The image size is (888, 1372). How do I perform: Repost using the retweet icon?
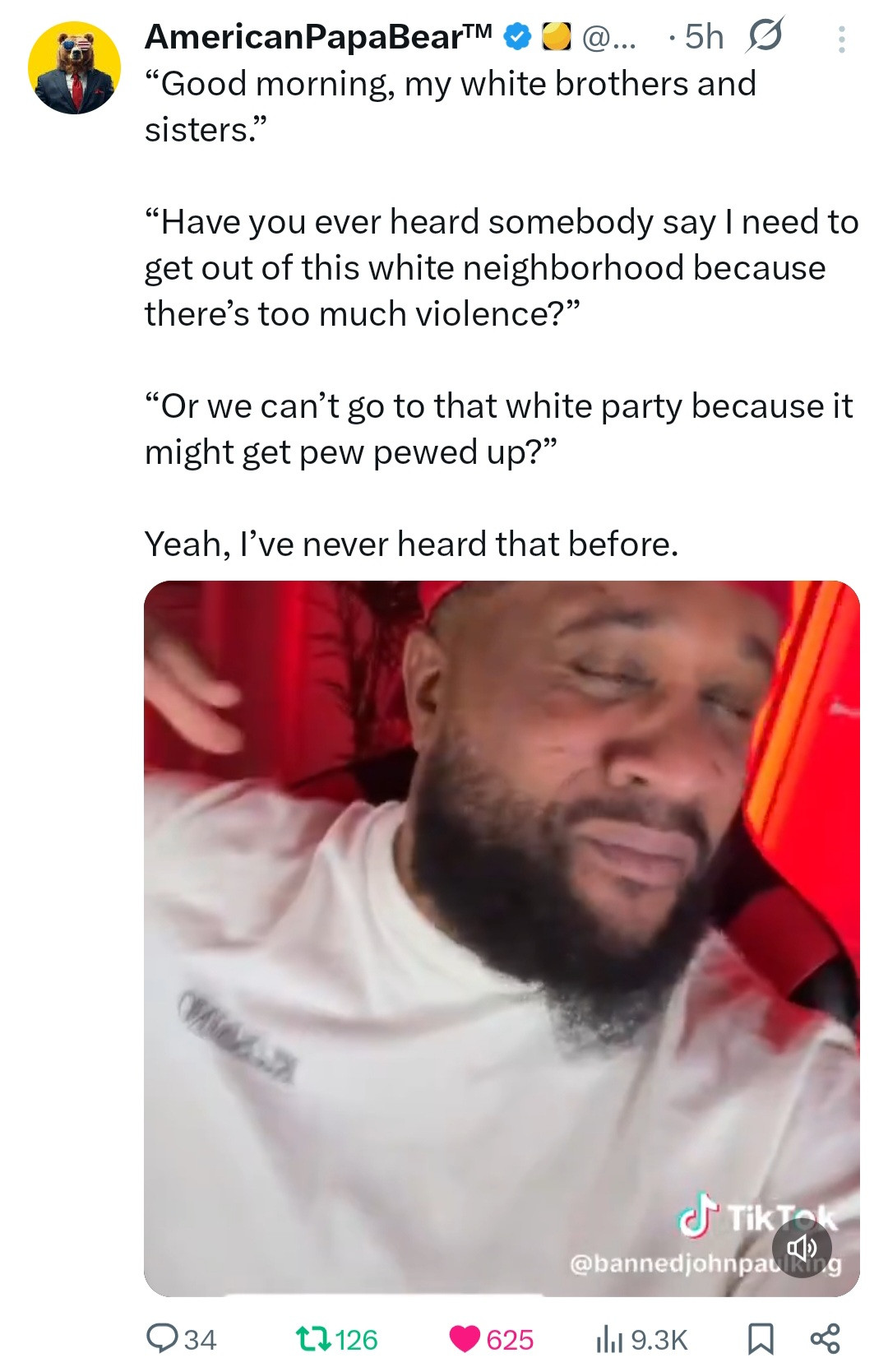[x=312, y=1339]
